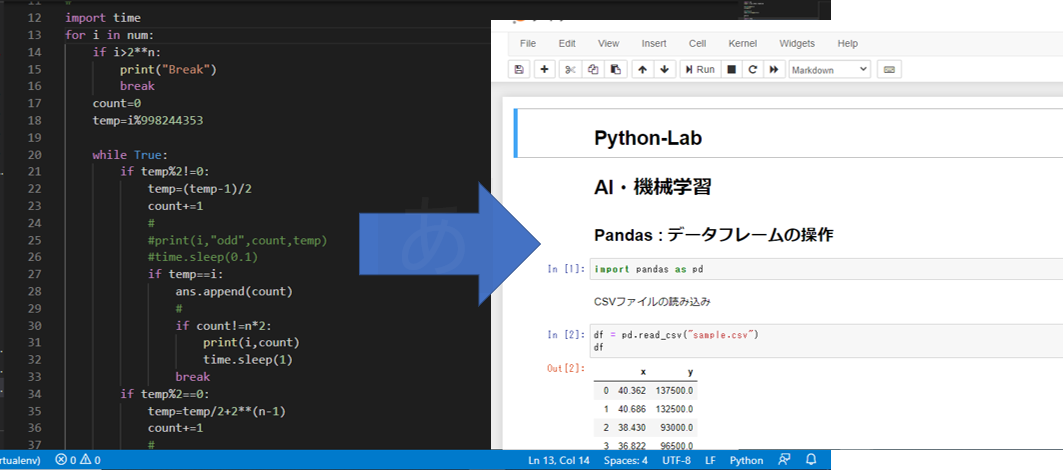Move the selected cell up
This screenshot has width=1064, height=471.
point(642,69)
